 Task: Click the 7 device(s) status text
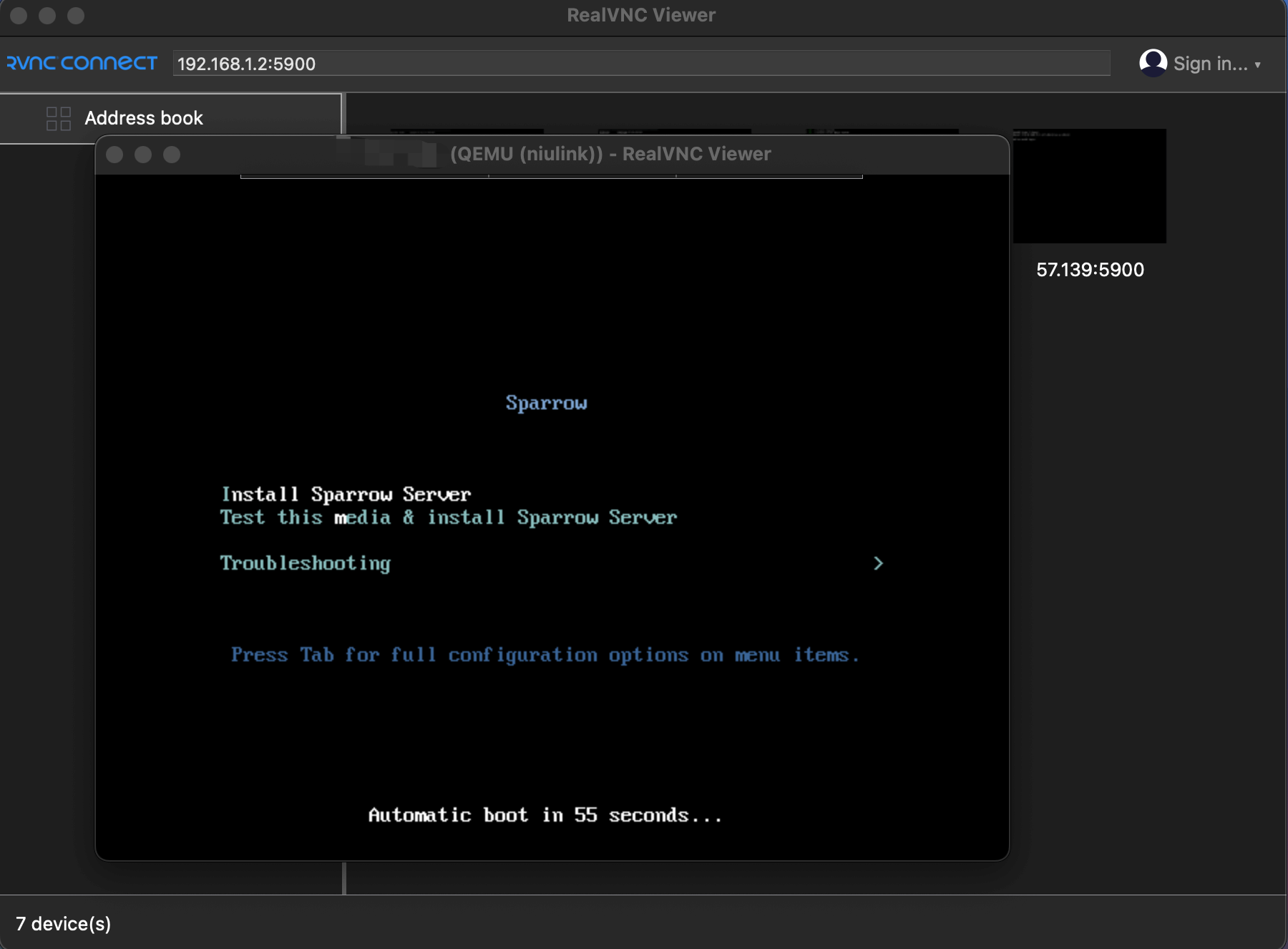pyautogui.click(x=64, y=924)
